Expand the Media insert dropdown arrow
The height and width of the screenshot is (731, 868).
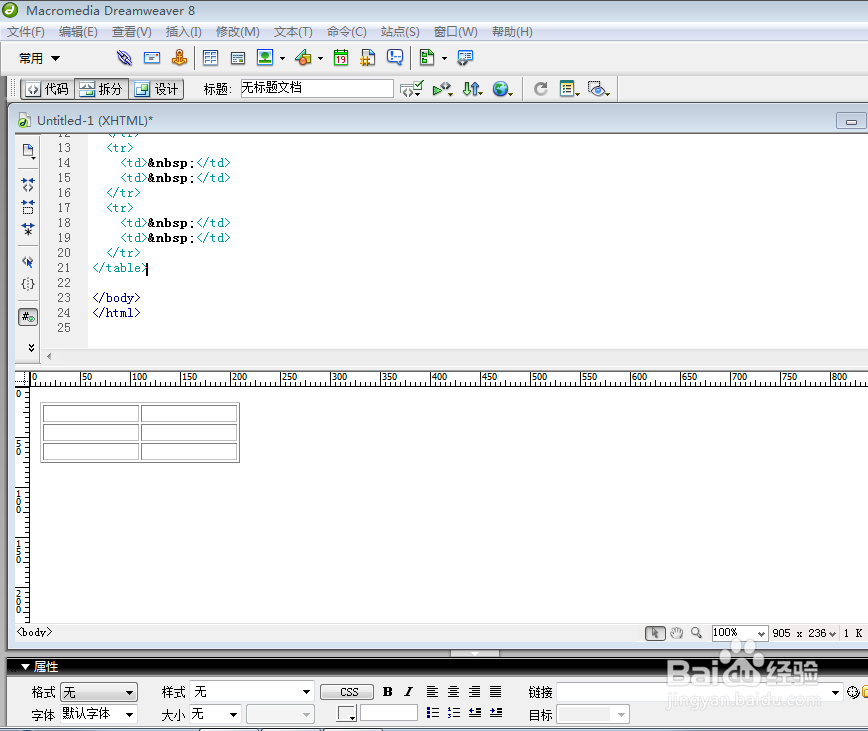(321, 58)
